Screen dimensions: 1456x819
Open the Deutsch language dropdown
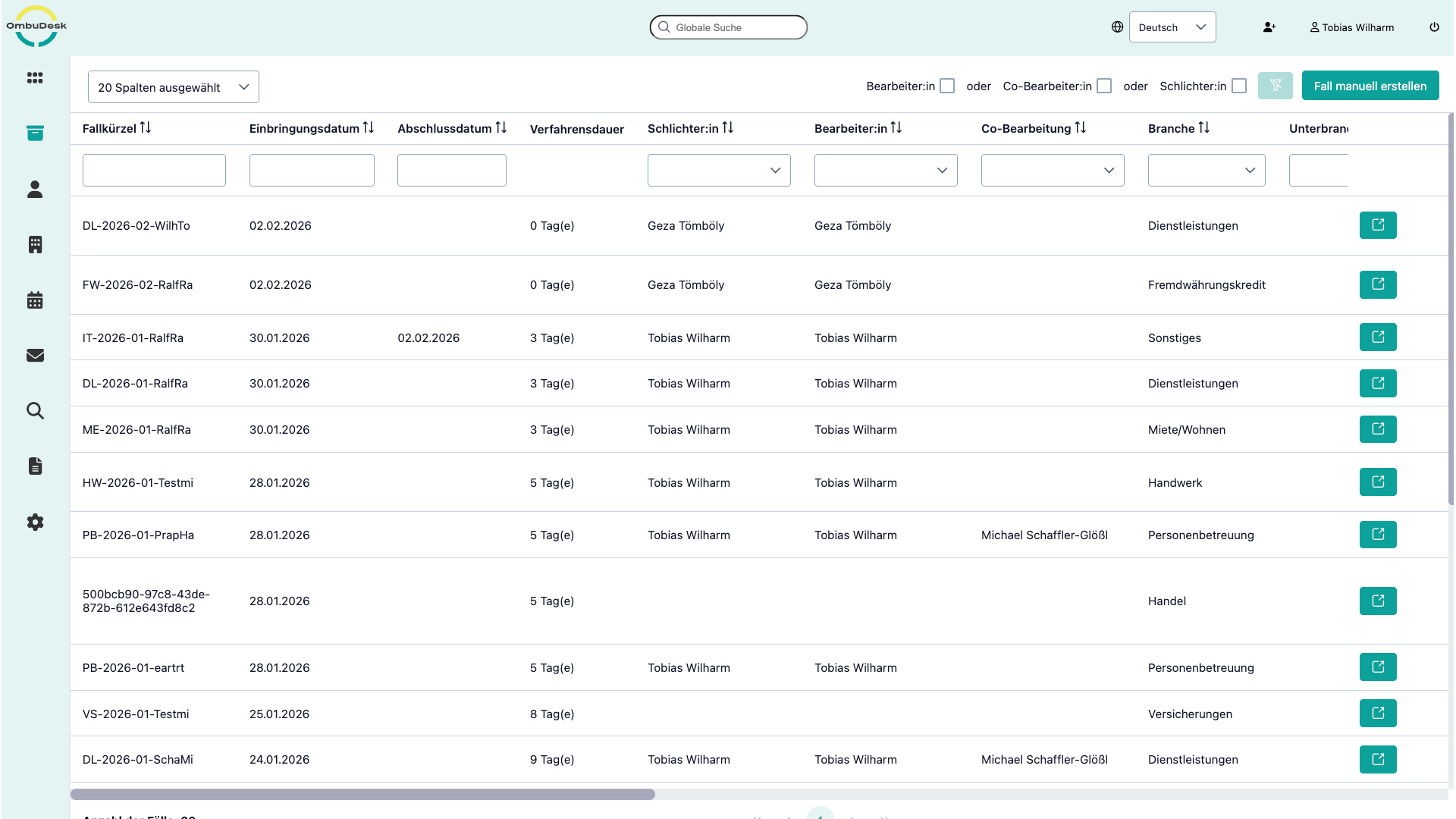click(x=1172, y=27)
